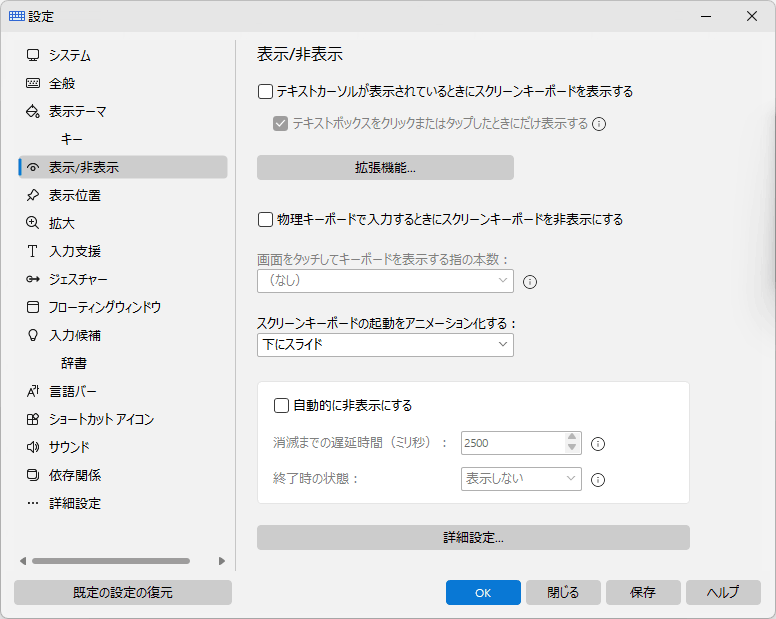Click the 依存関係 stacked icon
Image resolution: width=776 pixels, height=619 pixels.
pyautogui.click(x=33, y=476)
